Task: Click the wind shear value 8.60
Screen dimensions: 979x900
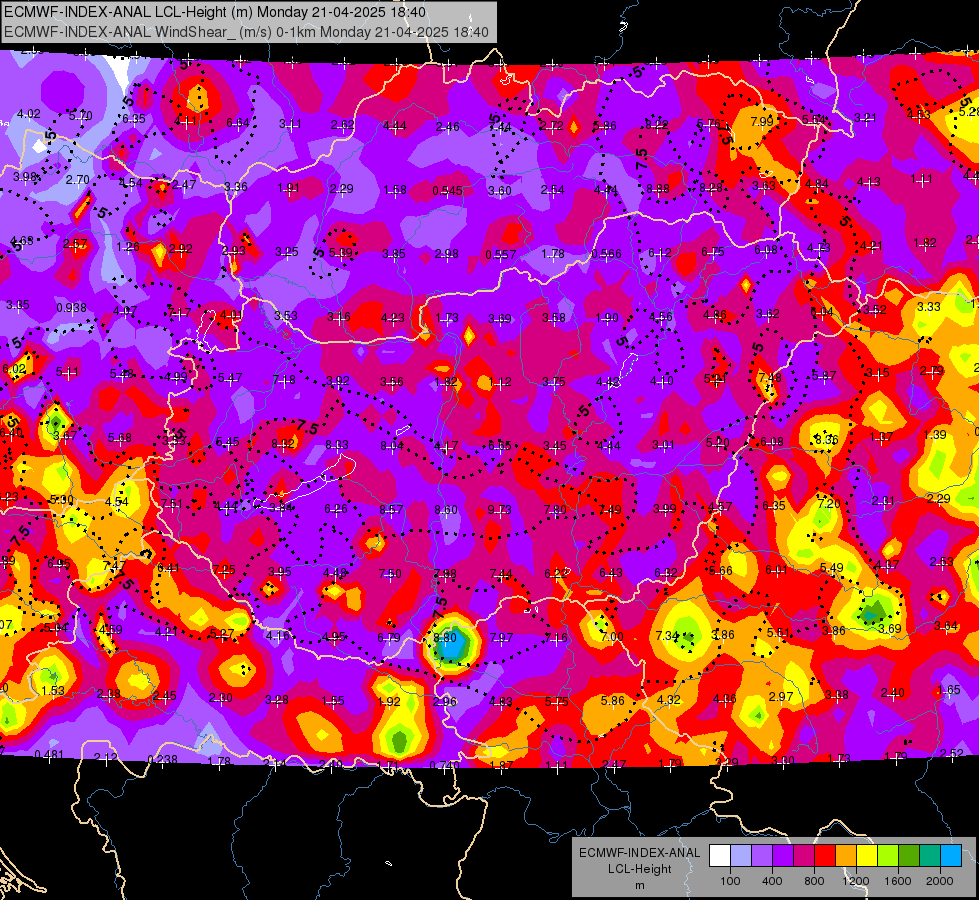Action: click(446, 510)
